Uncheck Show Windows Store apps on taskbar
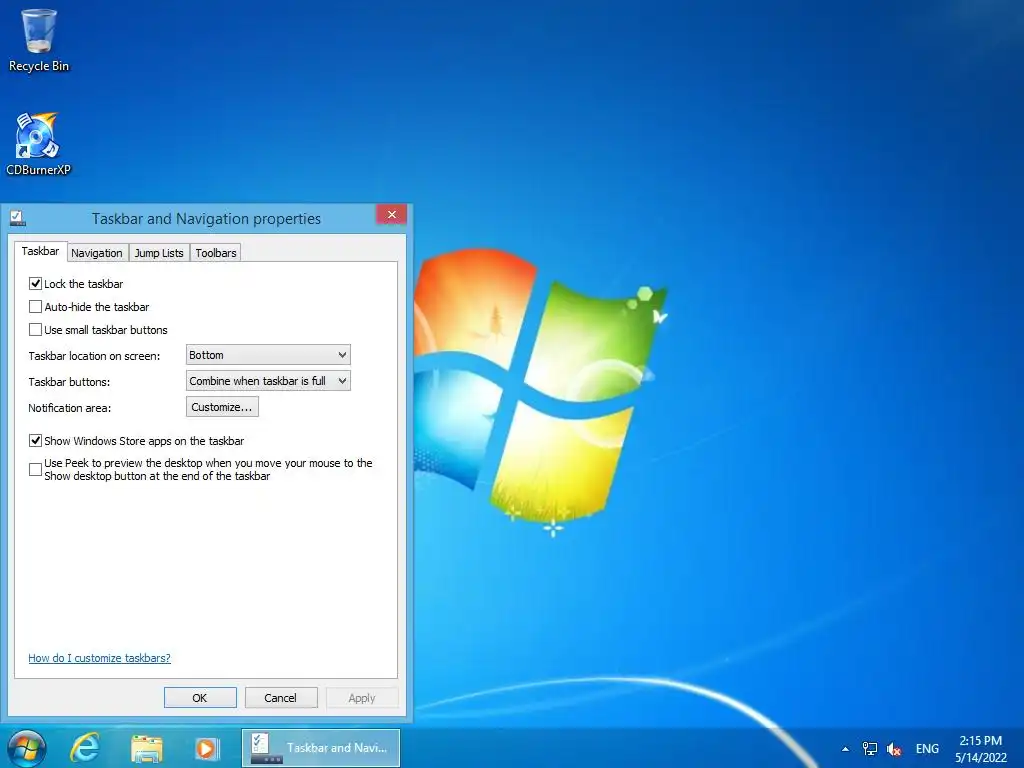This screenshot has height=768, width=1024. pyautogui.click(x=35, y=441)
